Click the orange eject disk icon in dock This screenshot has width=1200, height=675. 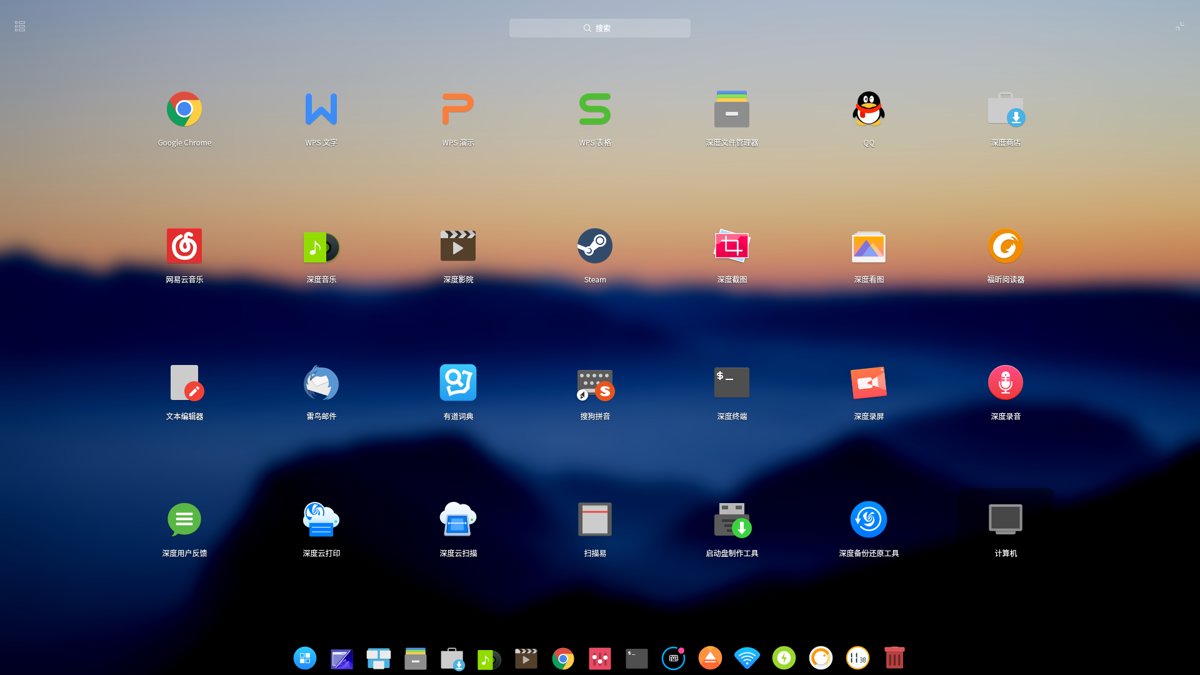click(x=710, y=658)
